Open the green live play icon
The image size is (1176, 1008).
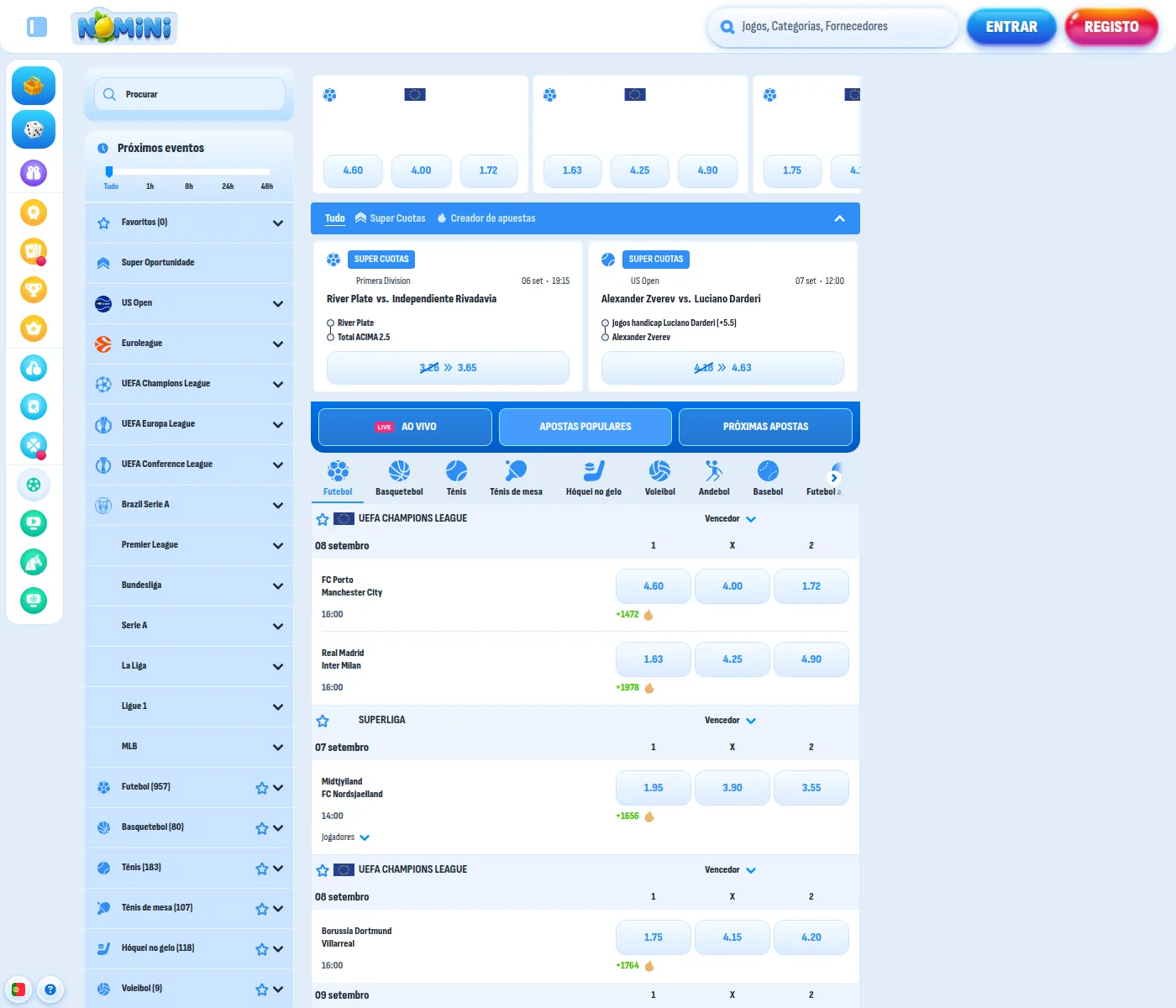tap(34, 523)
